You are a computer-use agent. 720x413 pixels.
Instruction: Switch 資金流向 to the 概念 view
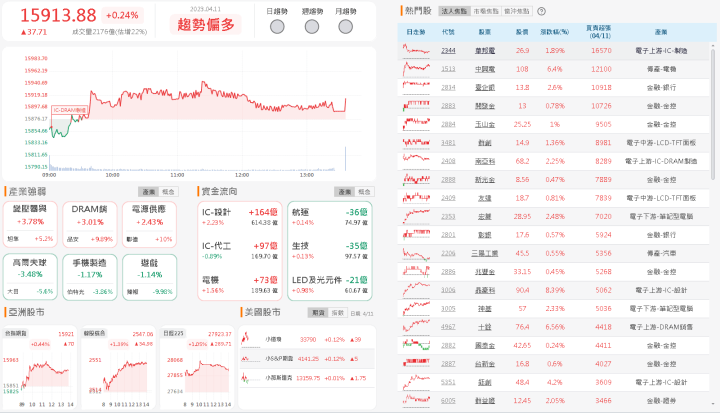(364, 190)
